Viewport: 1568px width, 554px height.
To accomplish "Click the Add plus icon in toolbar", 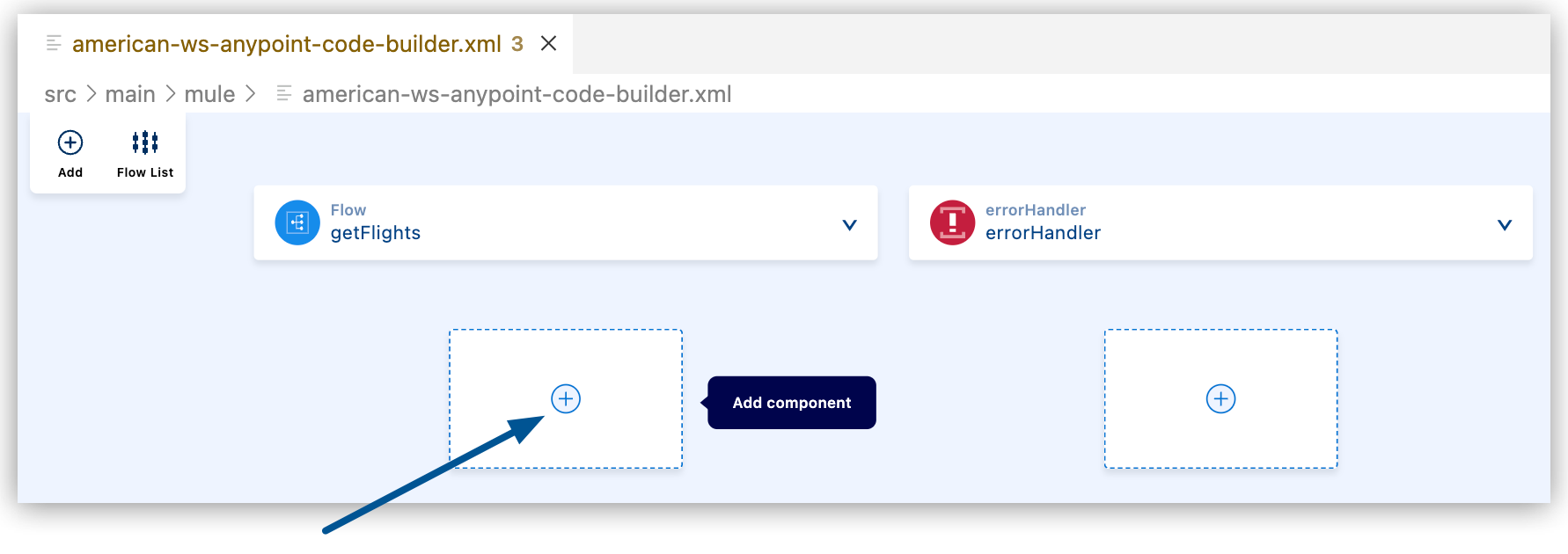I will 70,142.
